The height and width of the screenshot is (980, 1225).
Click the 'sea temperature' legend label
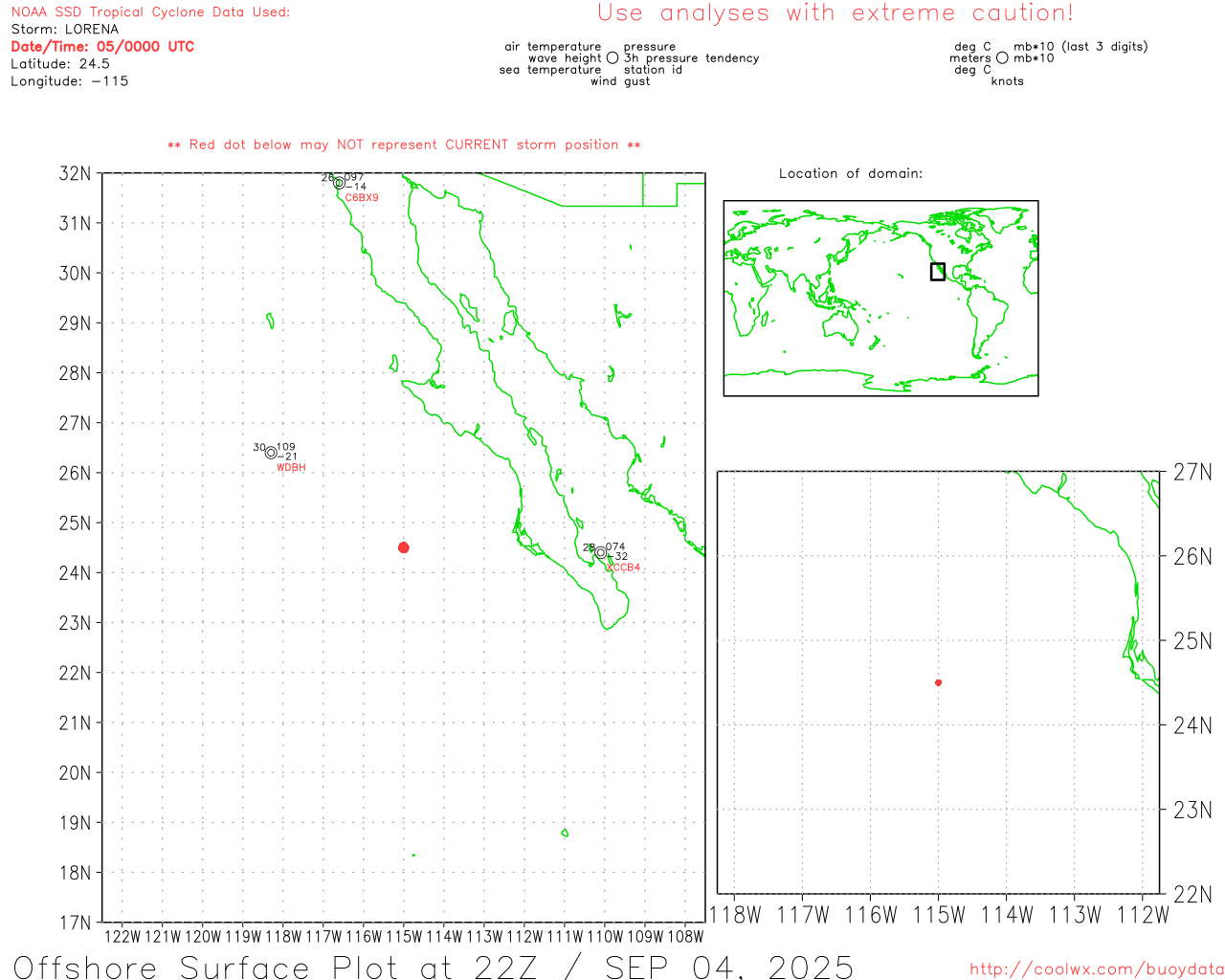[550, 70]
